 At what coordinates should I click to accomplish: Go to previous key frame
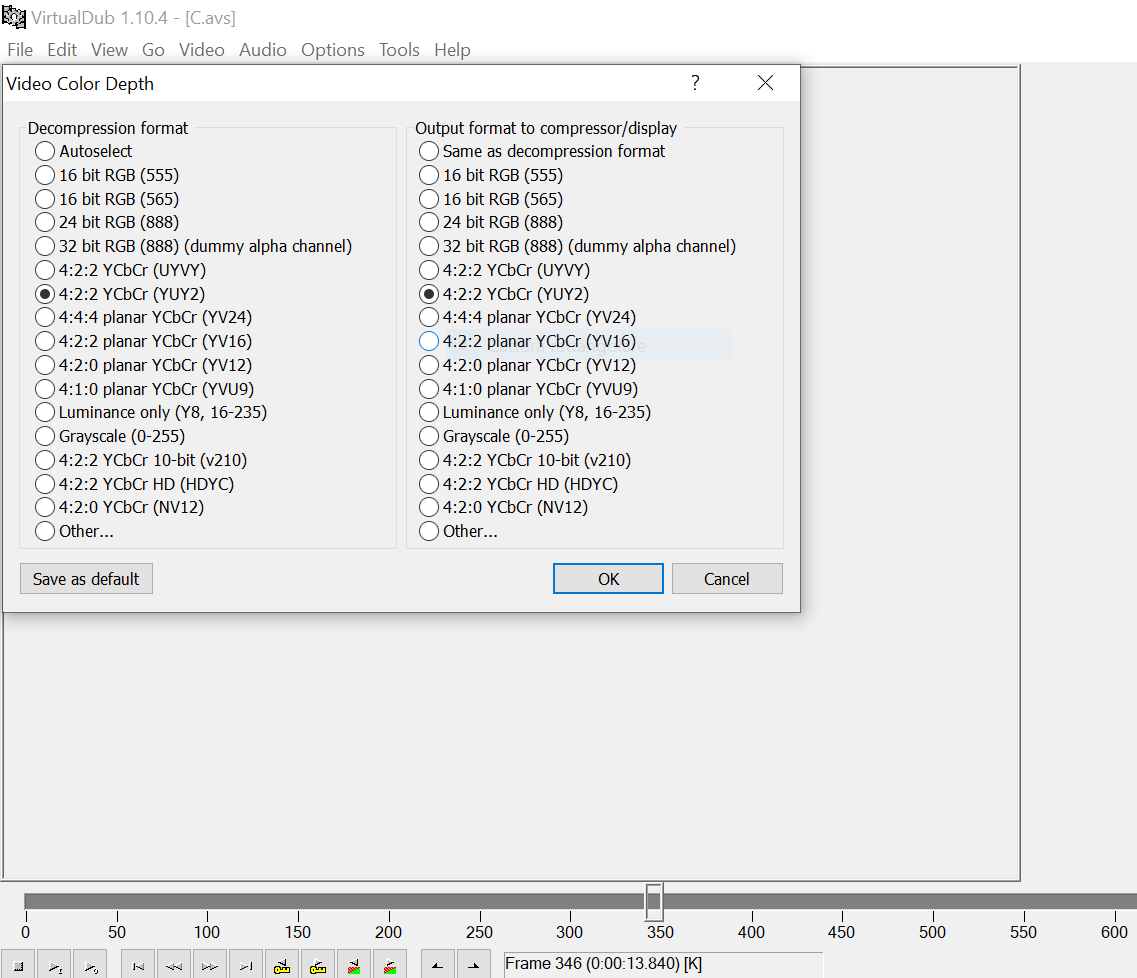(282, 966)
